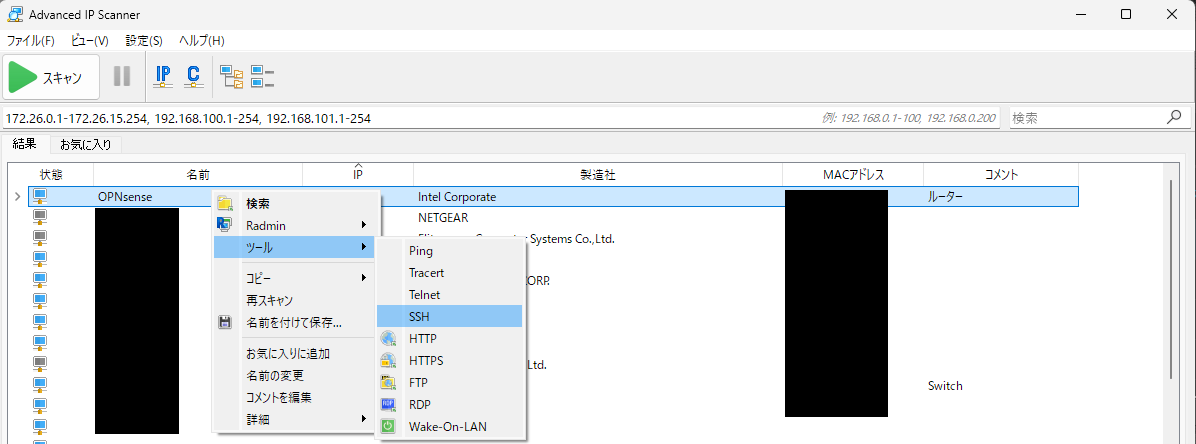Click the FTP folder icon
The image size is (1196, 444).
(x=389, y=382)
